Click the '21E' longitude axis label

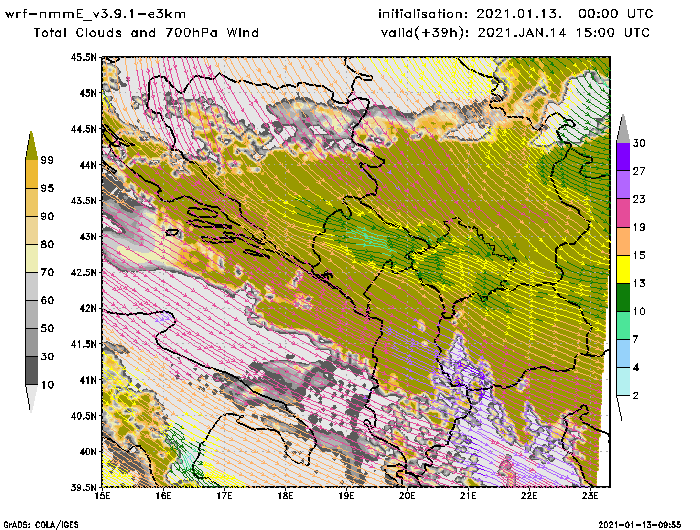[468, 496]
